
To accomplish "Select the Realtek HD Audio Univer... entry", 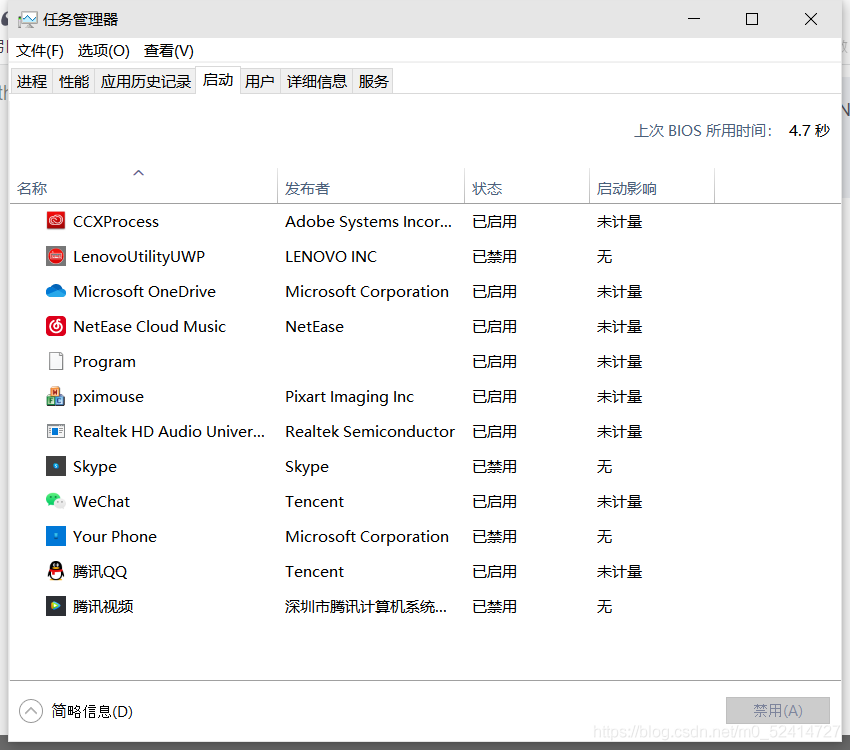I will [169, 431].
